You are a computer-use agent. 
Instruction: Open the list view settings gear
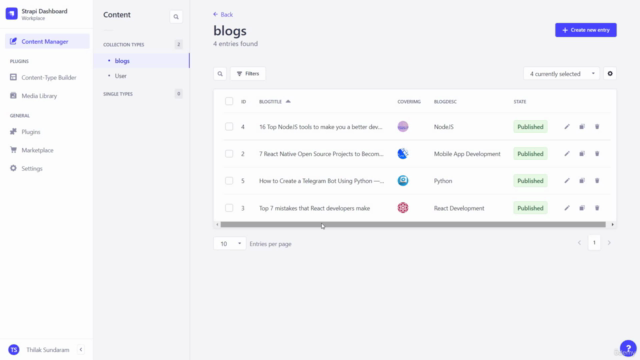coord(610,73)
